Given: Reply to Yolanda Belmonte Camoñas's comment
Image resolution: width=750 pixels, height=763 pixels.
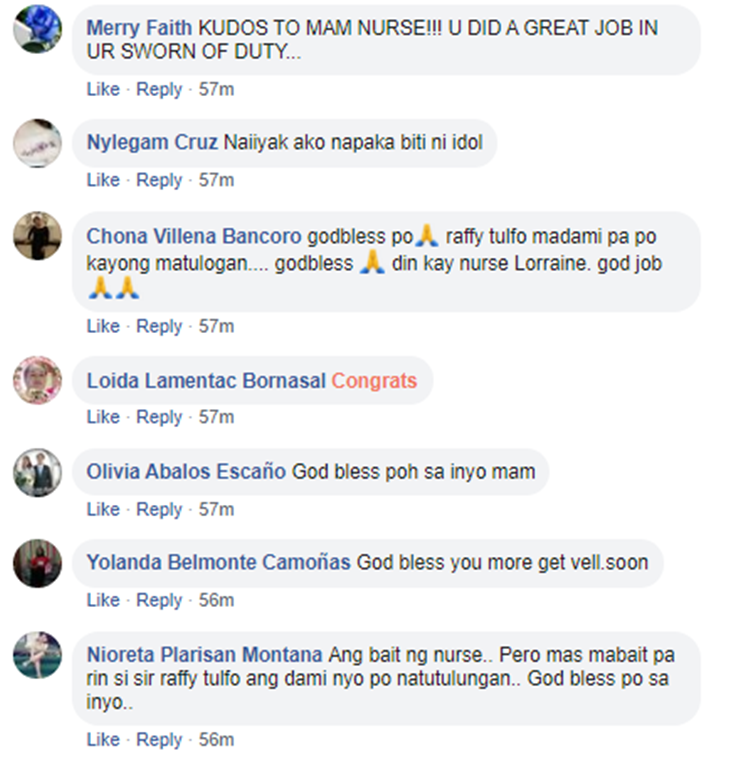Looking at the screenshot, I should tap(159, 600).
